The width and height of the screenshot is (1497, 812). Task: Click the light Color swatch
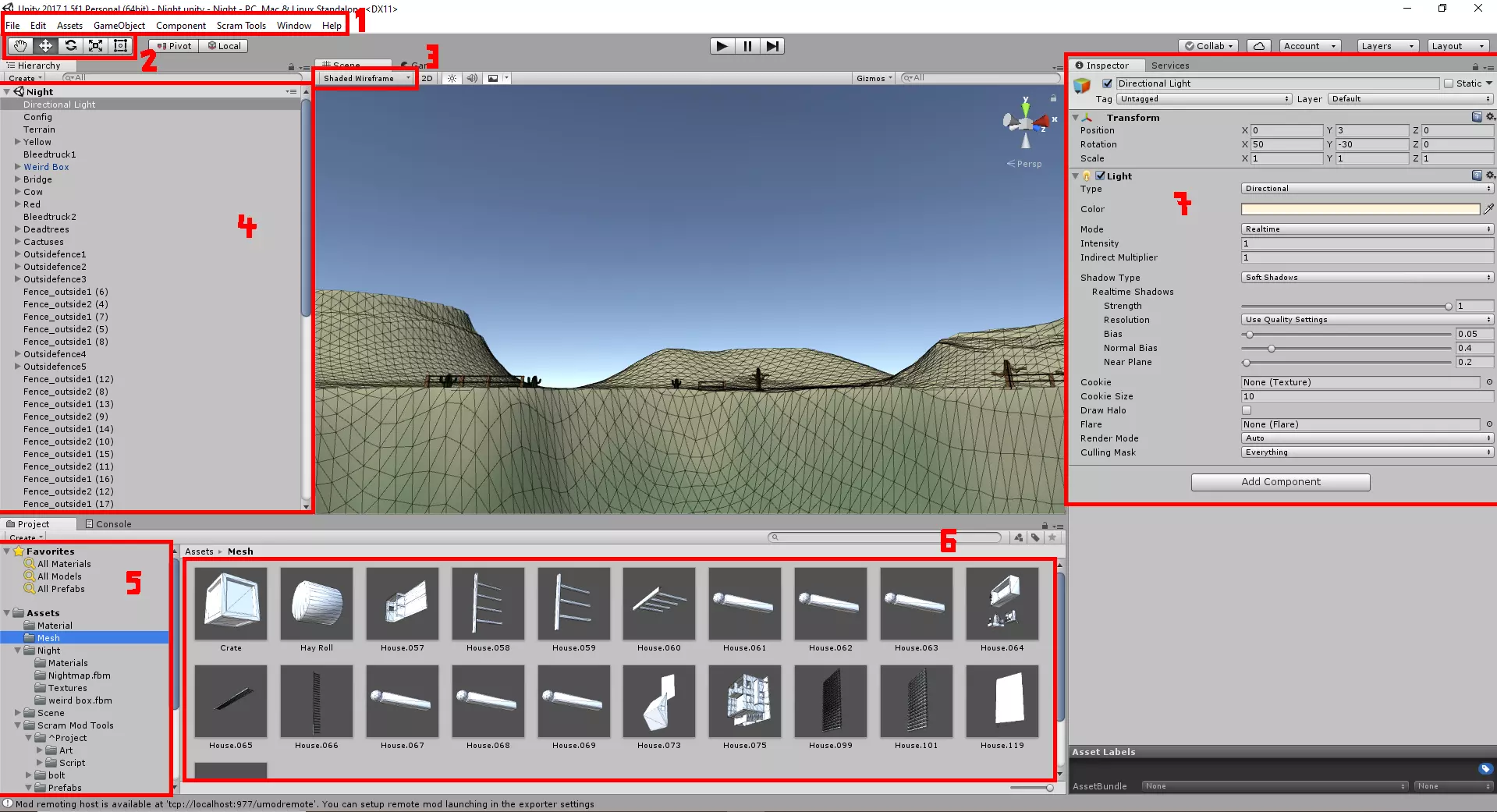1360,209
